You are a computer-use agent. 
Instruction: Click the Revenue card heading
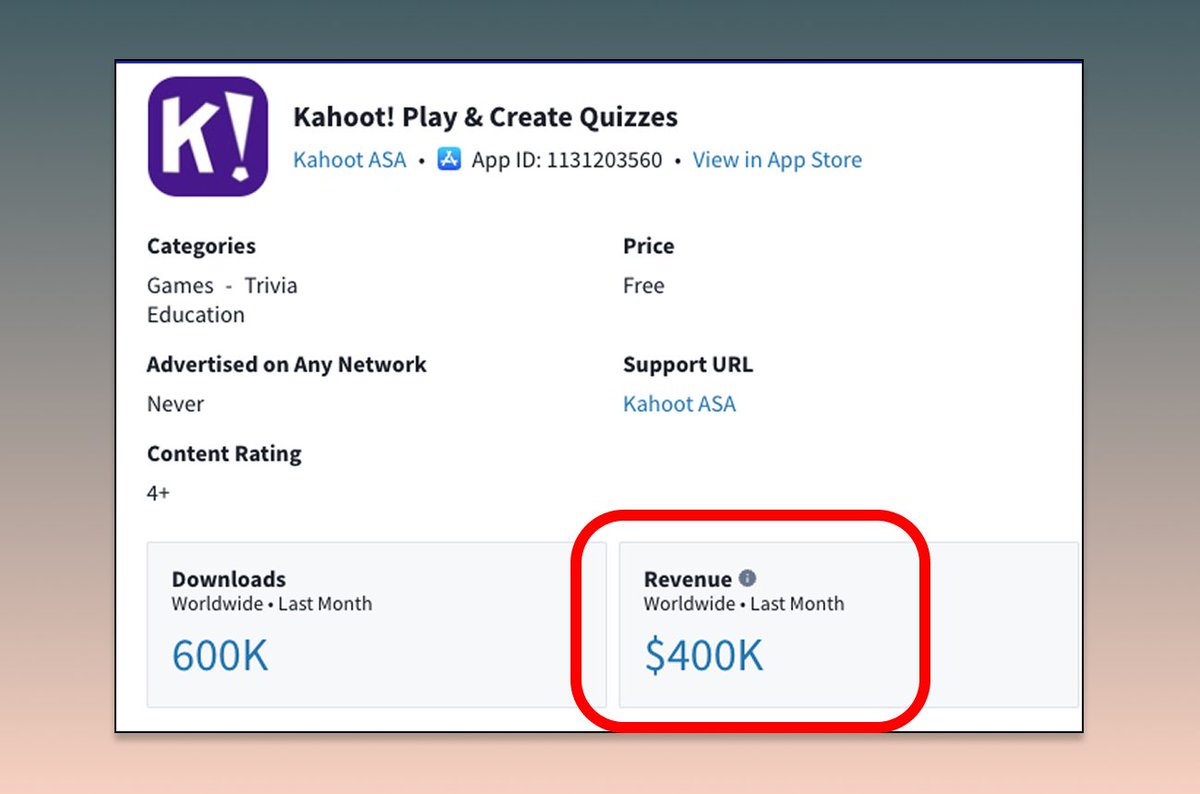tap(688, 579)
